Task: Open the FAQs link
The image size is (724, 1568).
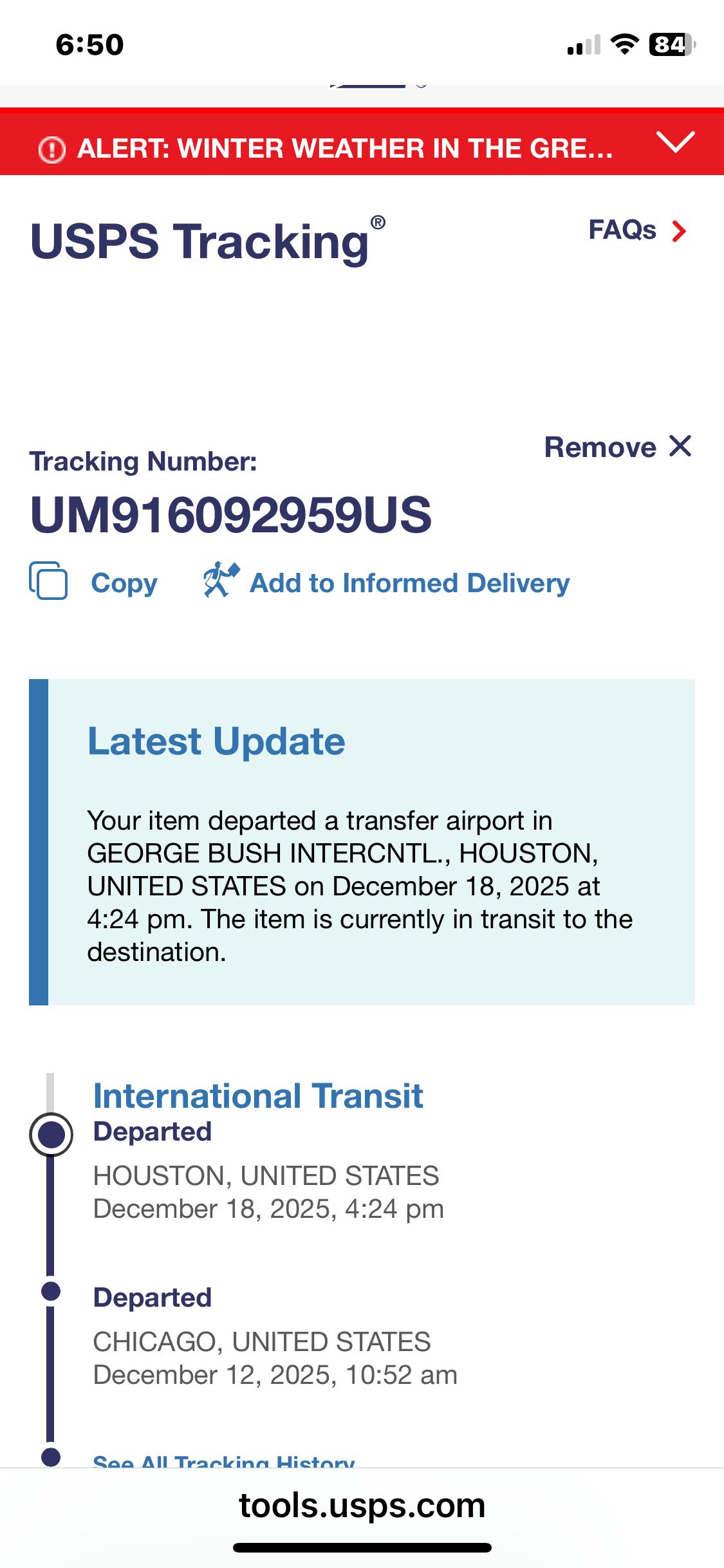Action: coord(622,230)
